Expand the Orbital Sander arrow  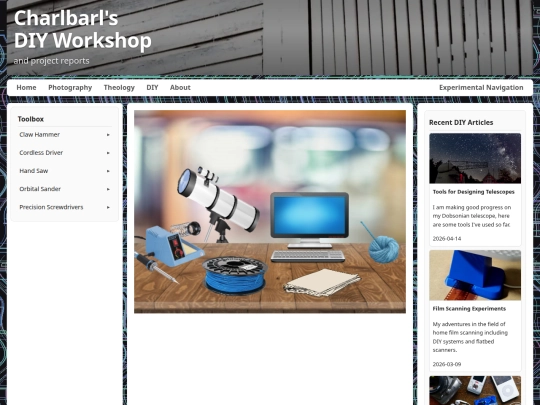click(108, 189)
